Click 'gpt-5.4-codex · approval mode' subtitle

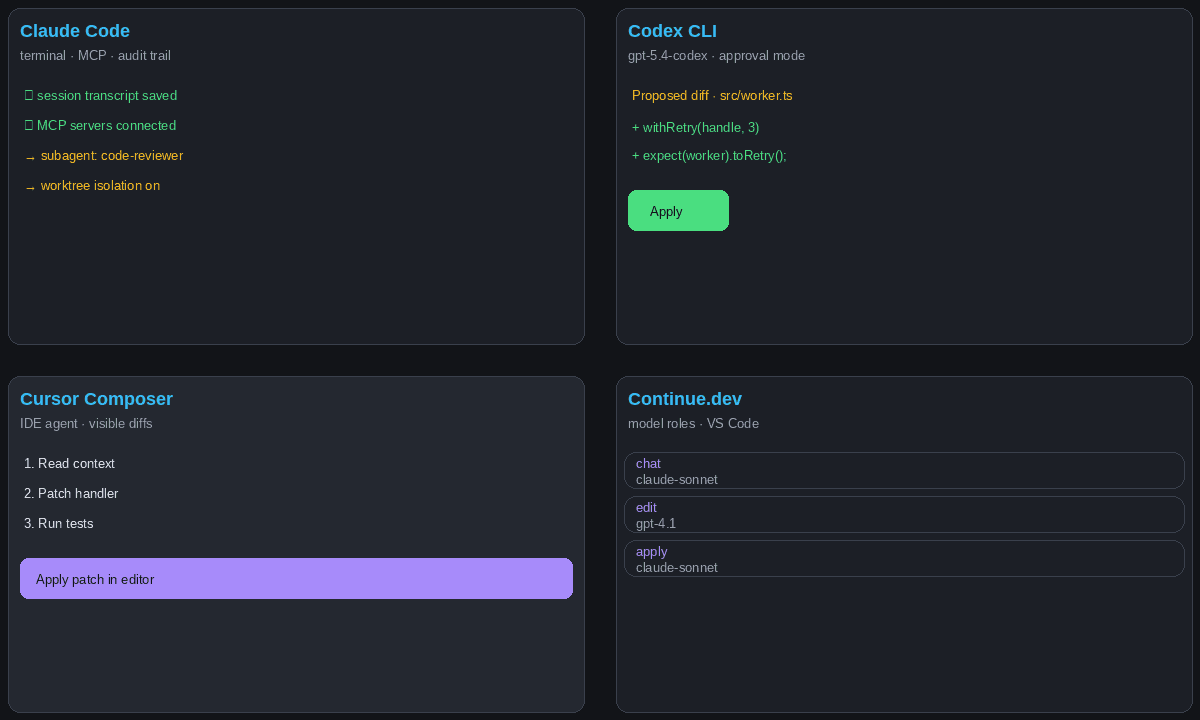click(716, 56)
